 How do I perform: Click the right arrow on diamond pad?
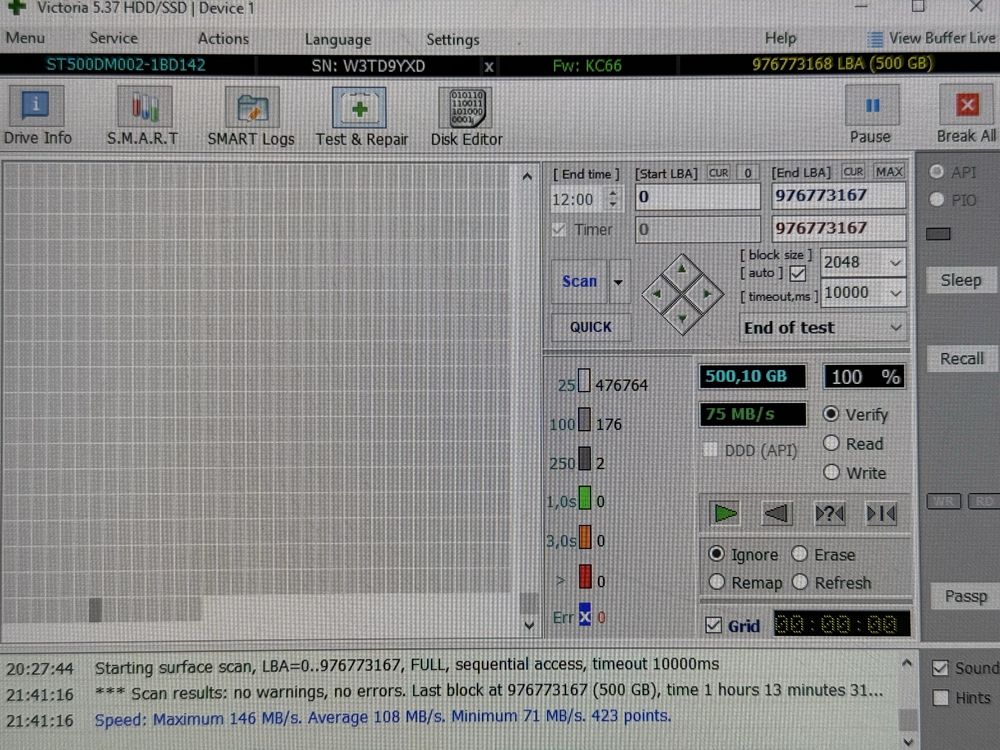pos(707,294)
